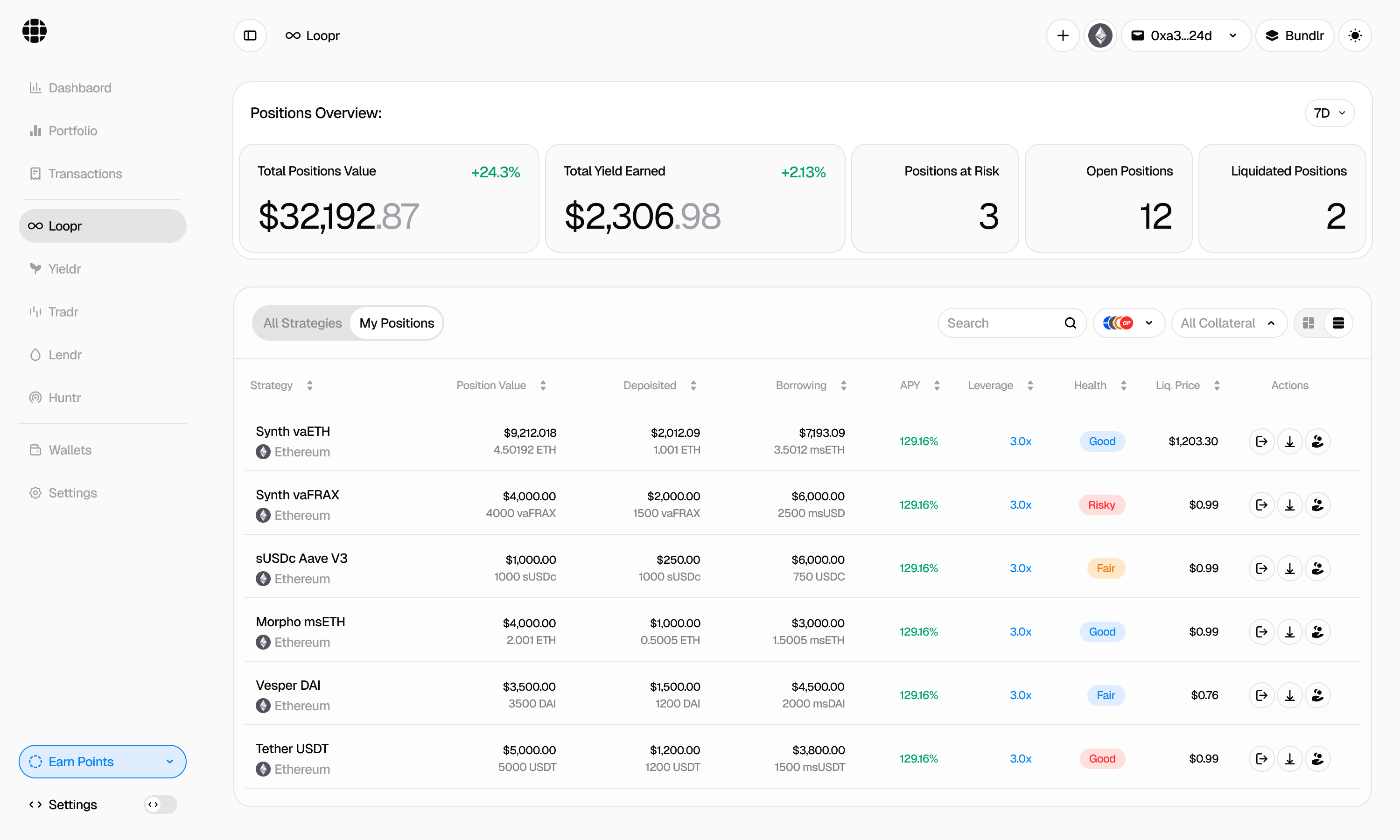The image size is (1400, 840).
Task: Click the Vesper DAI strategy name
Action: 288,685
